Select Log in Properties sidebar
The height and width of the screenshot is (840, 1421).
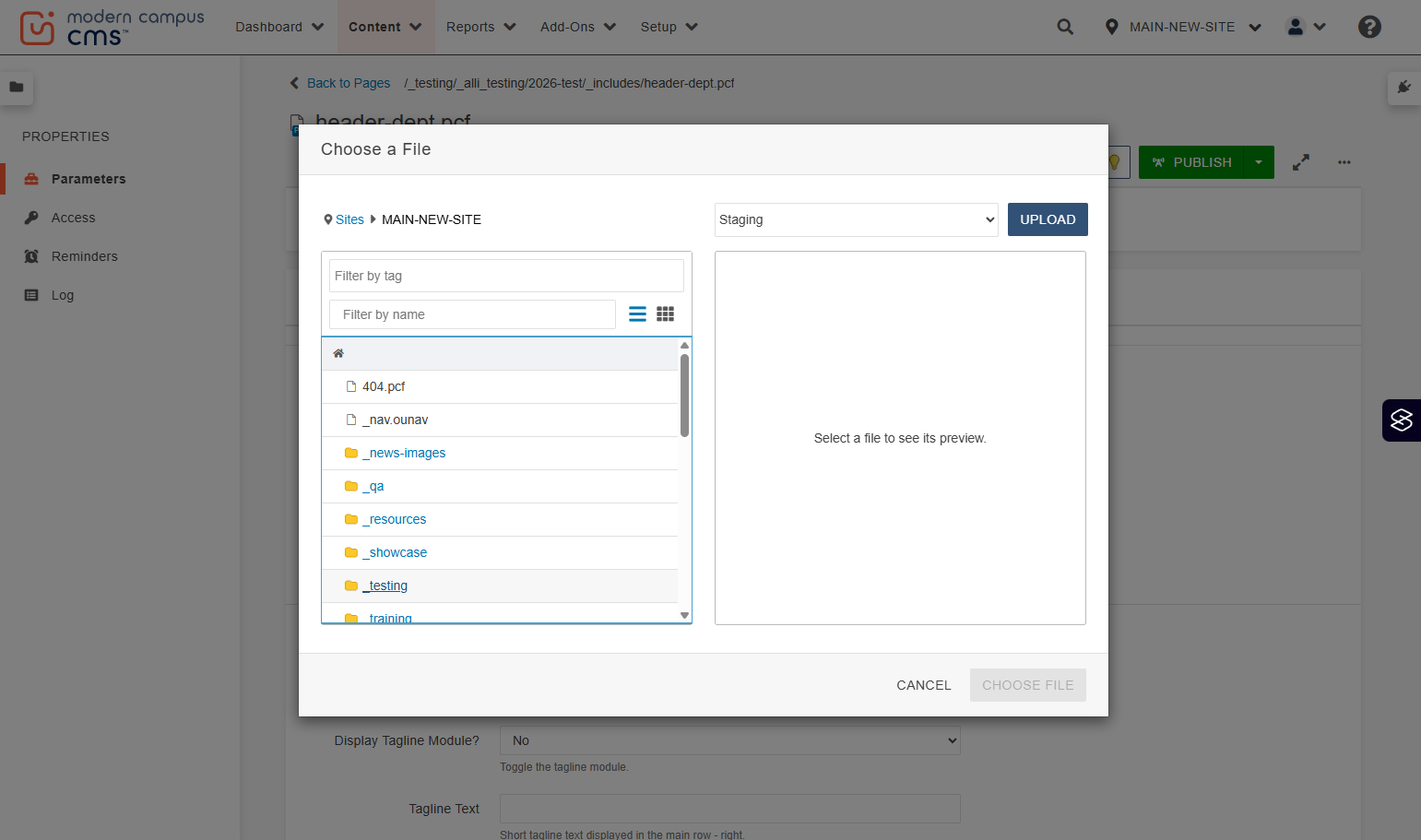[x=62, y=295]
